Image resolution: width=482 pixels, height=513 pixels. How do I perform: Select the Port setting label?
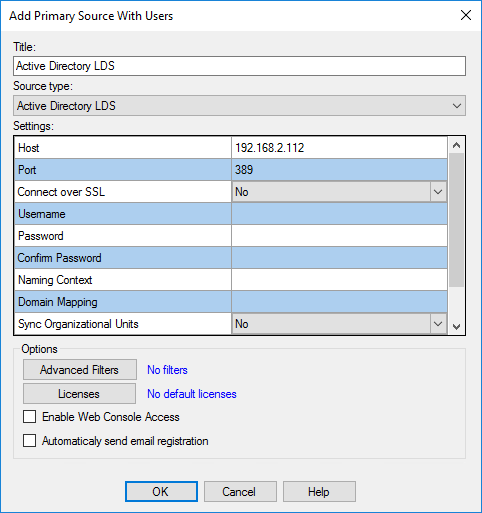pyautogui.click(x=27, y=170)
